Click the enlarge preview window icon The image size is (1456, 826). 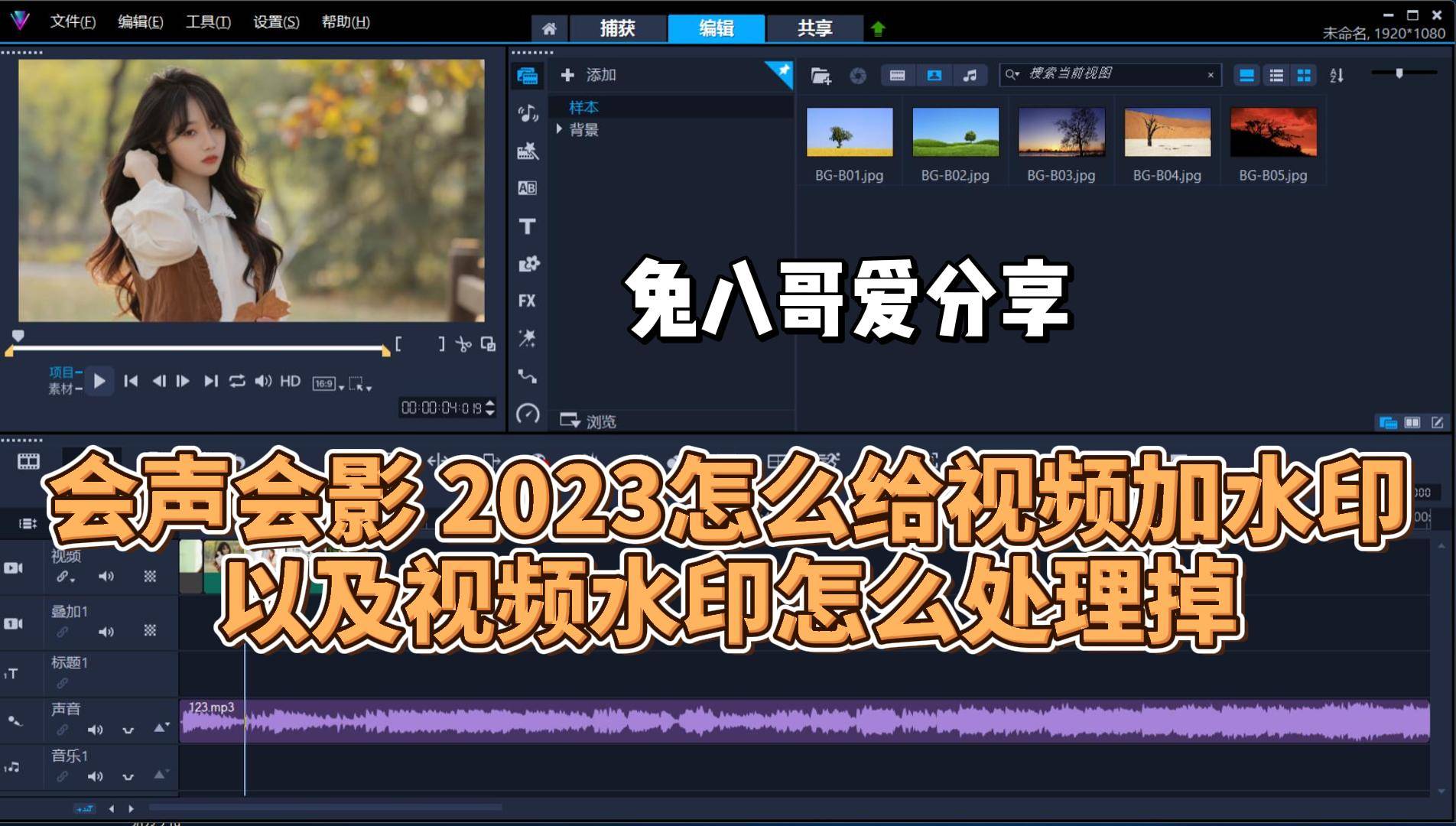[488, 344]
